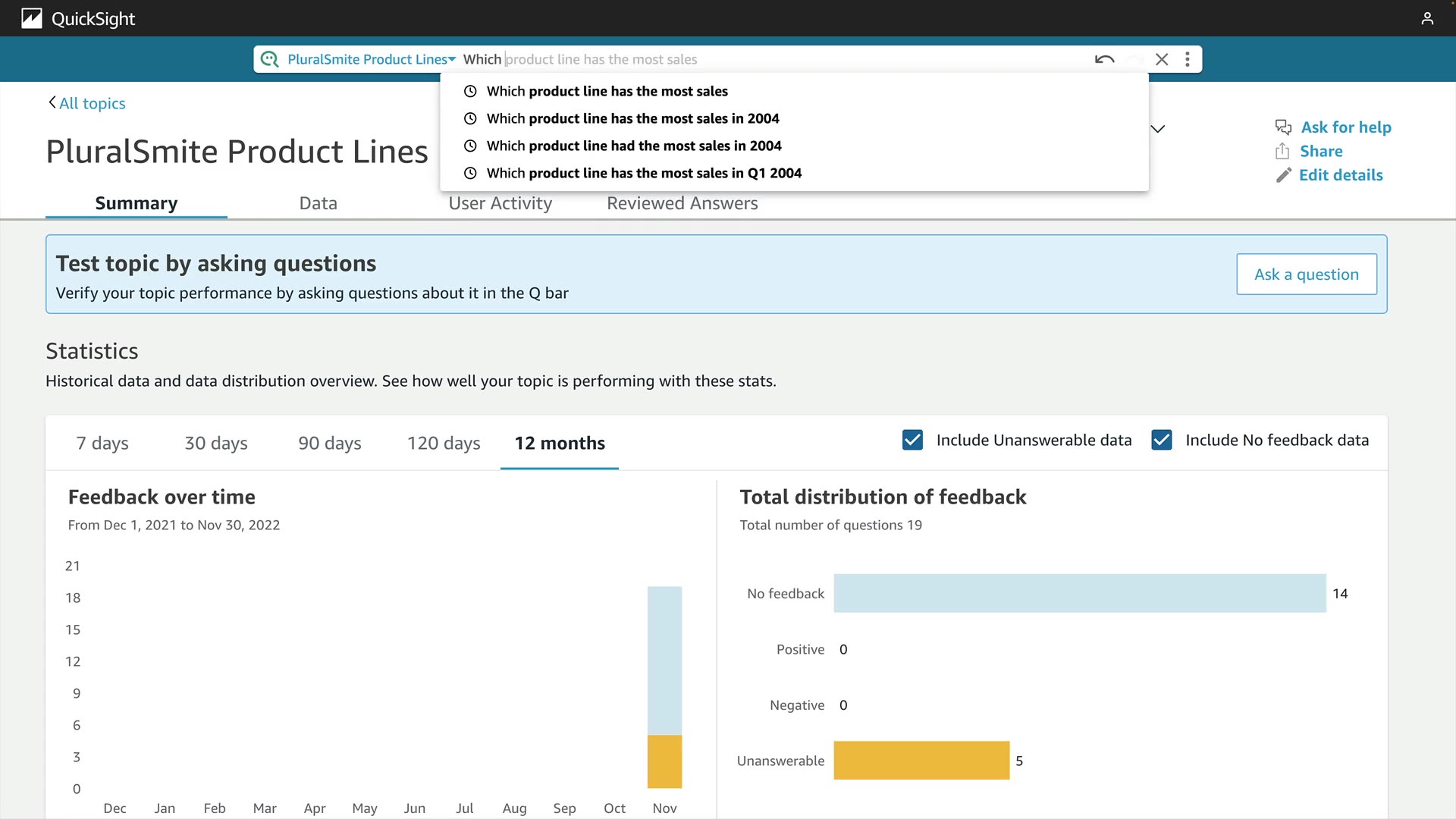
Task: Click the Share upload icon
Action: [1282, 151]
